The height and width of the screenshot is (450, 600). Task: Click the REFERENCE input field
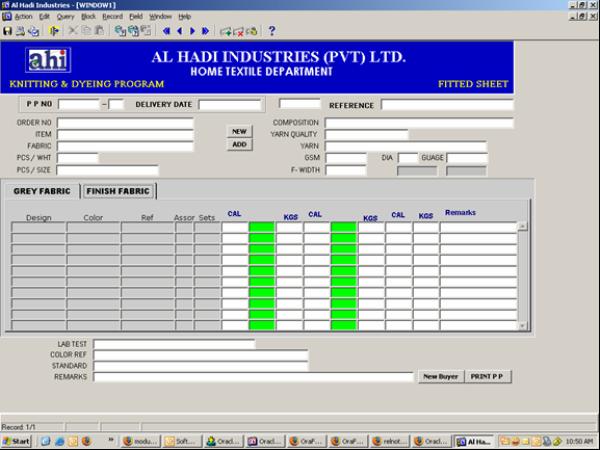click(x=447, y=105)
